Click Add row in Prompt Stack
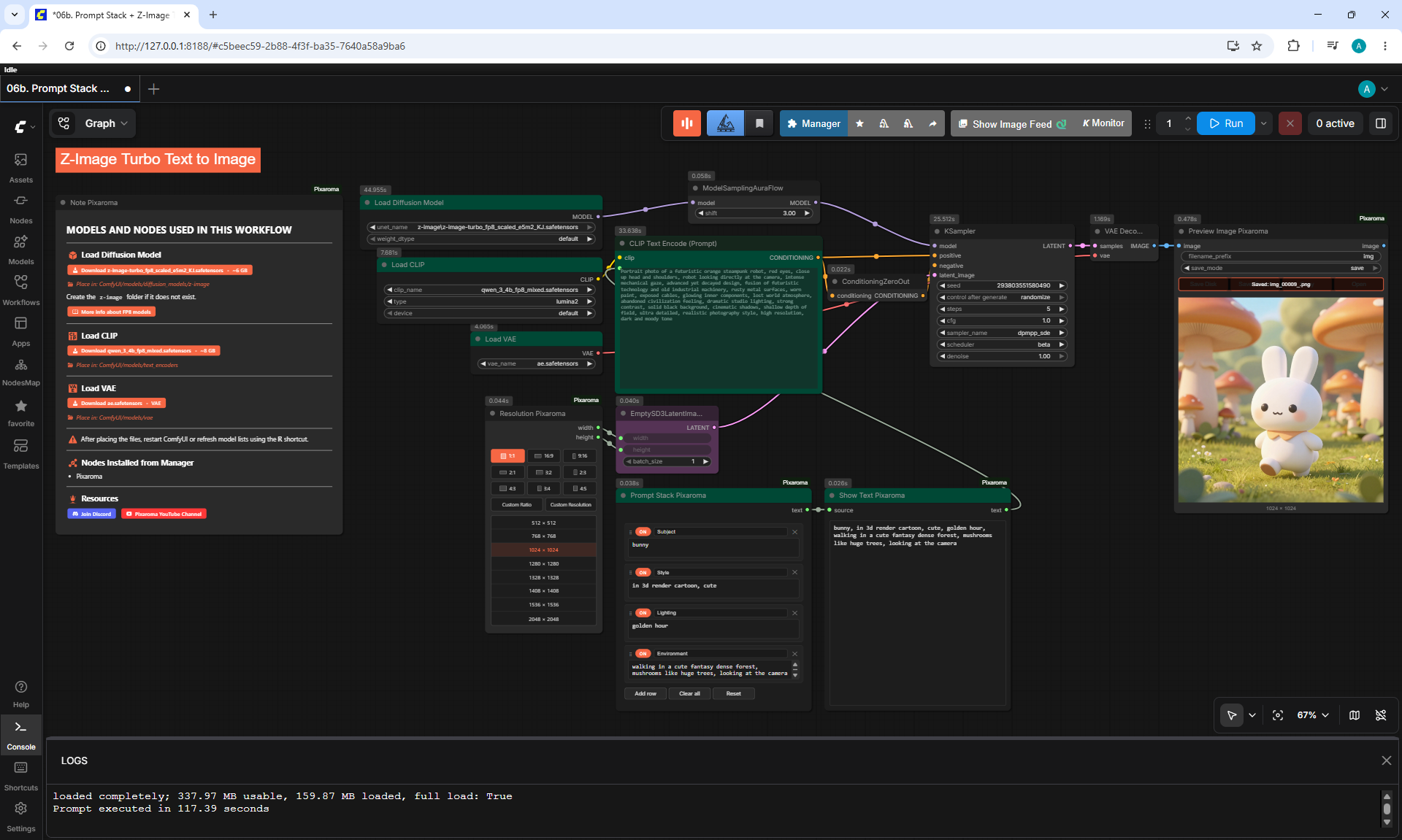1402x840 pixels. coord(646,694)
